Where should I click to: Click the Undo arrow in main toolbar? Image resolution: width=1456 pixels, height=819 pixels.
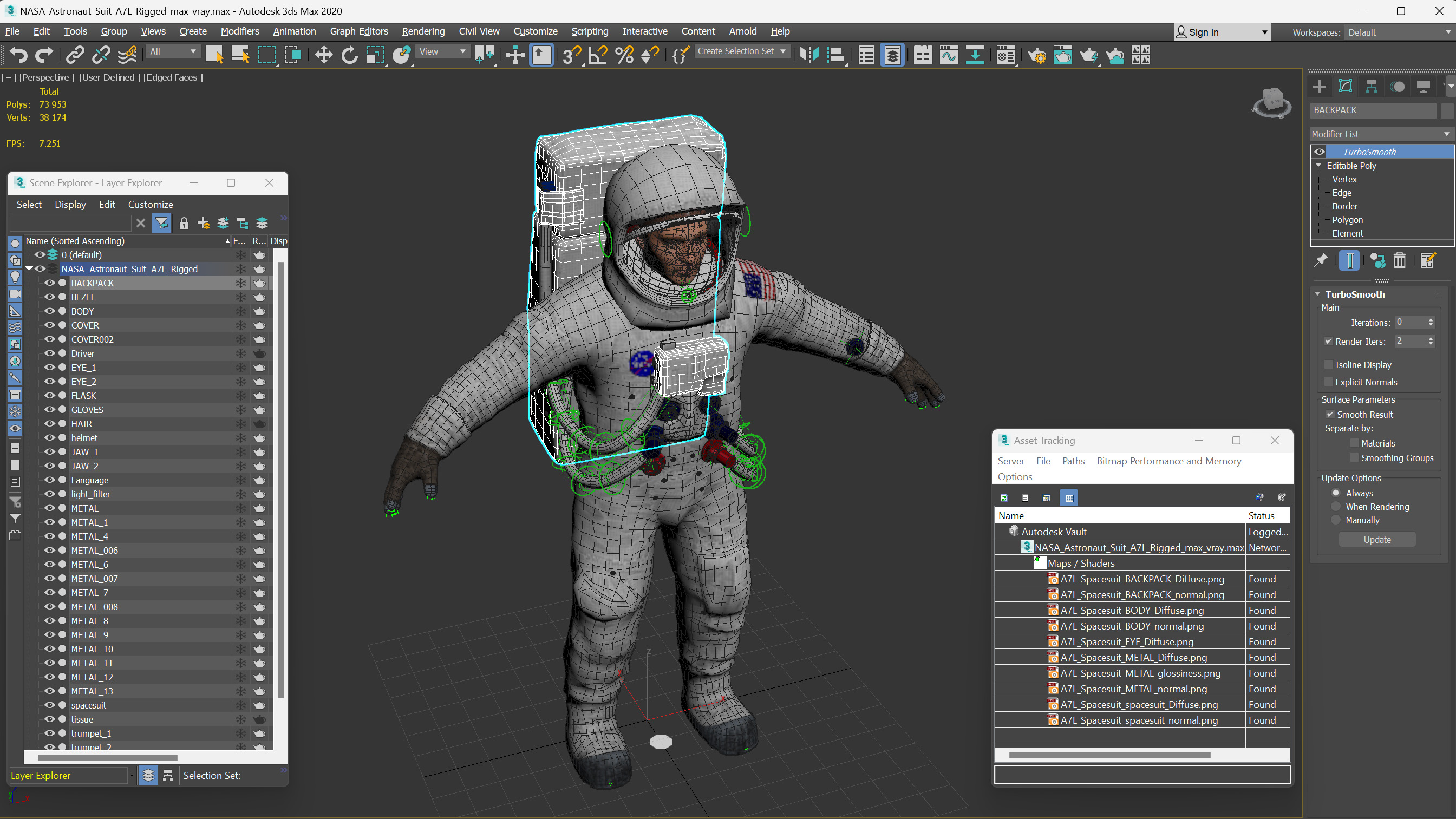[x=18, y=55]
